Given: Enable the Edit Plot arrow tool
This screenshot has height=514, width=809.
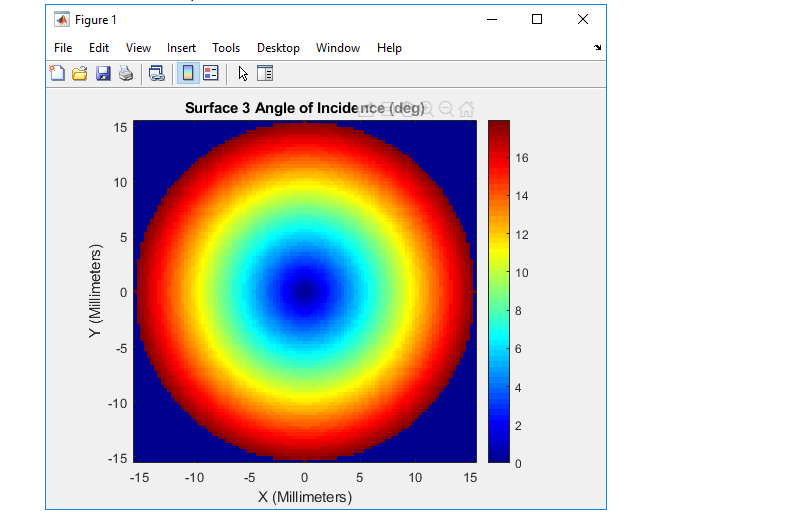Looking at the screenshot, I should tap(243, 73).
